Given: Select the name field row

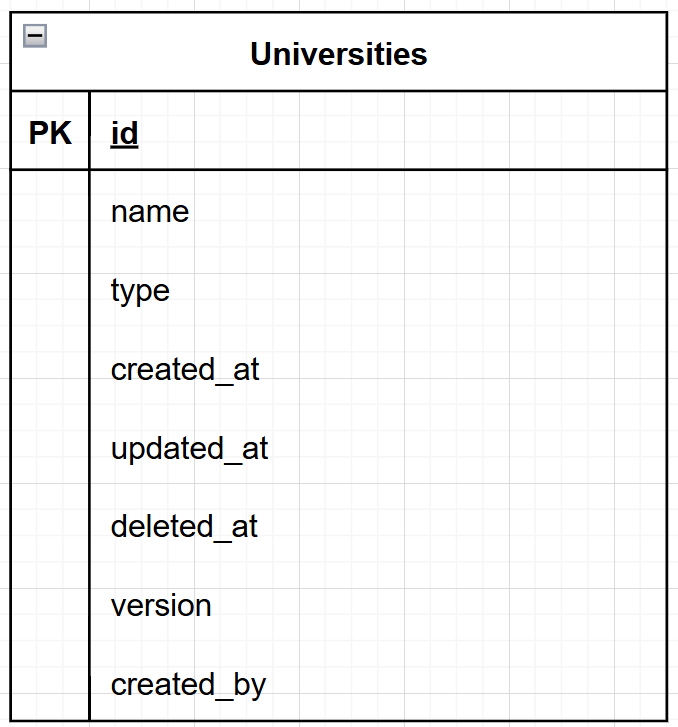Looking at the screenshot, I should (378, 212).
